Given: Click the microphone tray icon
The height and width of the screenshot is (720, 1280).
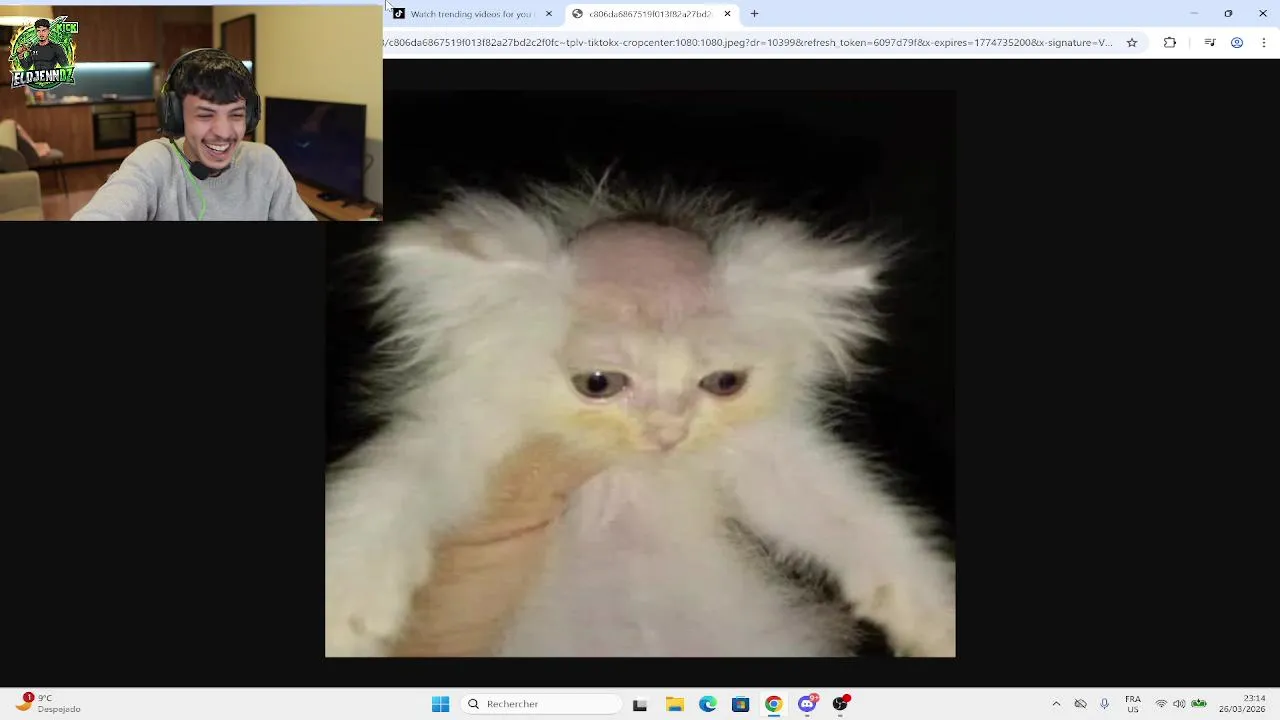Looking at the screenshot, I should point(1104,704).
